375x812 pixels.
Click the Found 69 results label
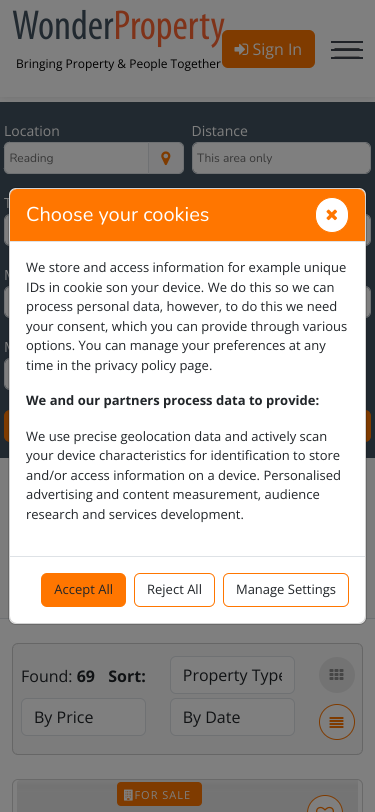[58, 676]
